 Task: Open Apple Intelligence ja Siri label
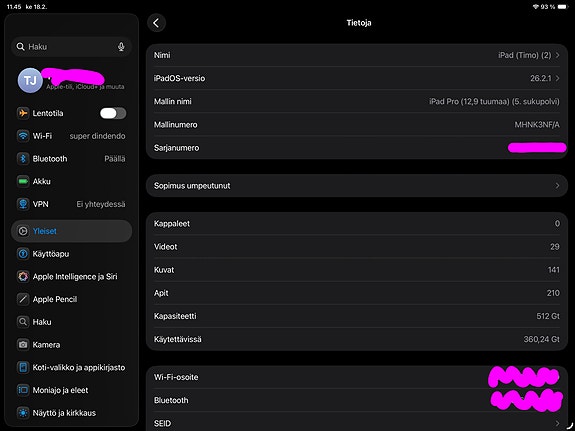tap(75, 277)
